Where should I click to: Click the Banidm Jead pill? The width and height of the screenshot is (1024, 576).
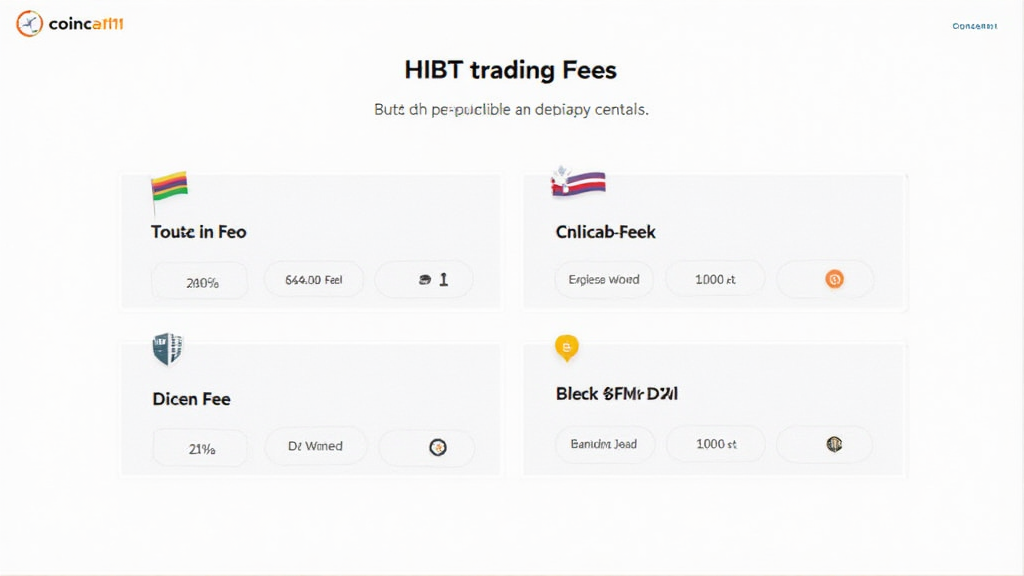pyautogui.click(x=604, y=443)
